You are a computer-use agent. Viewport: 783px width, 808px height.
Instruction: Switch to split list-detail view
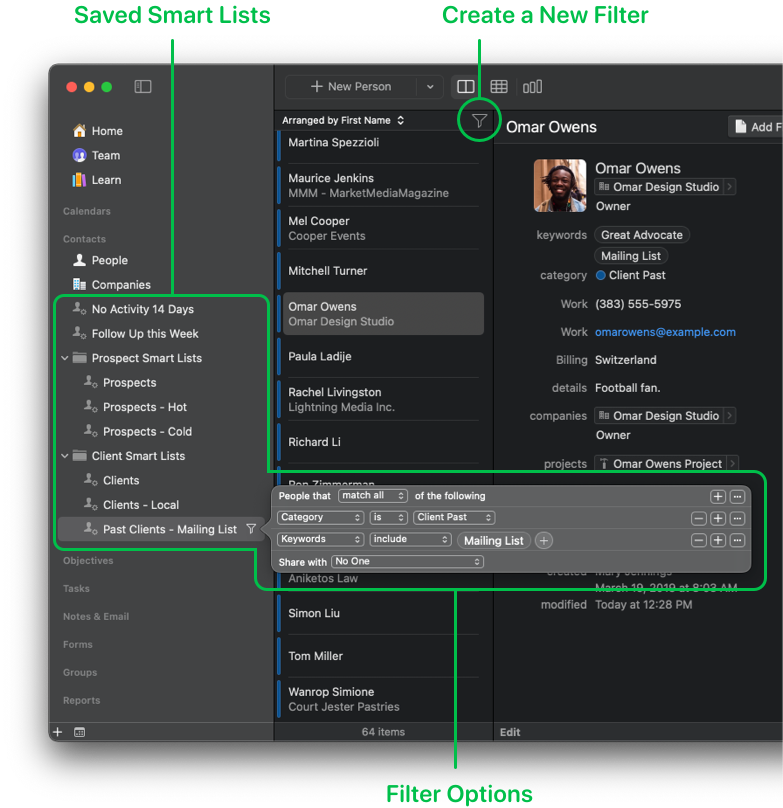click(465, 87)
